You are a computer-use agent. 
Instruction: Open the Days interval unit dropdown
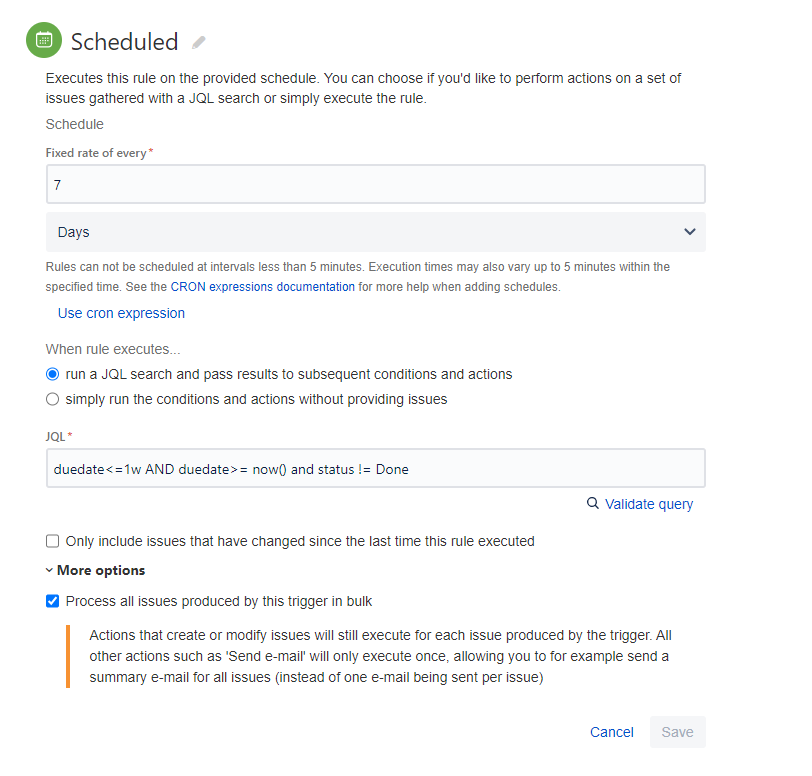pyautogui.click(x=375, y=232)
